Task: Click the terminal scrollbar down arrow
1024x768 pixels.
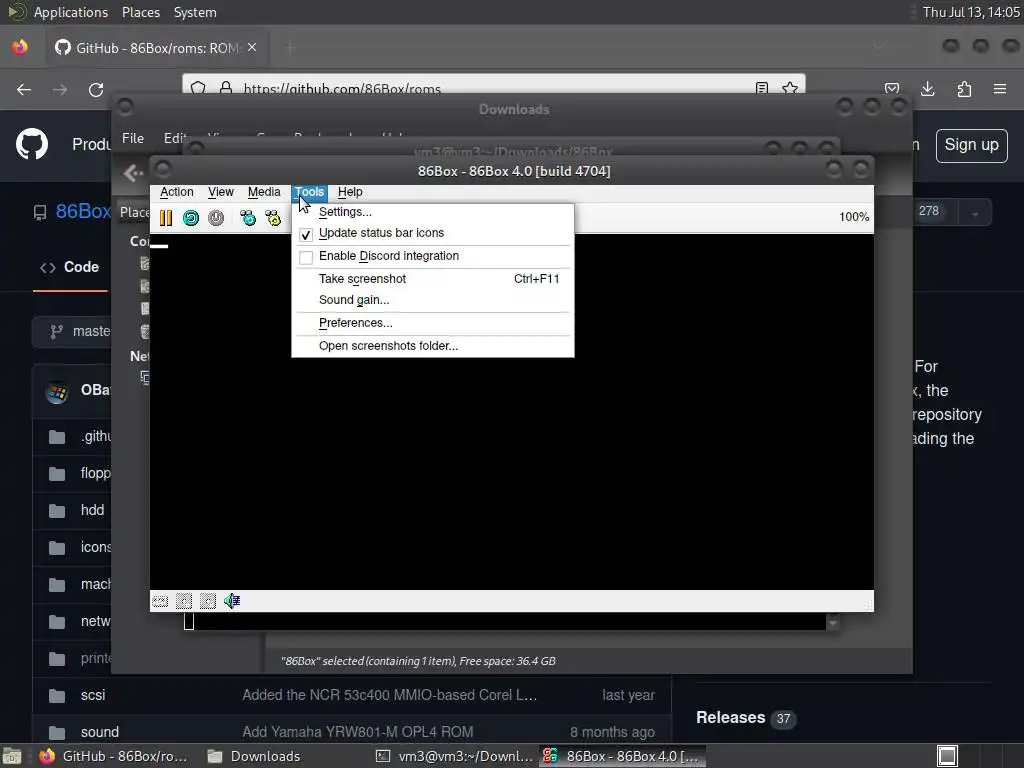Action: [833, 624]
